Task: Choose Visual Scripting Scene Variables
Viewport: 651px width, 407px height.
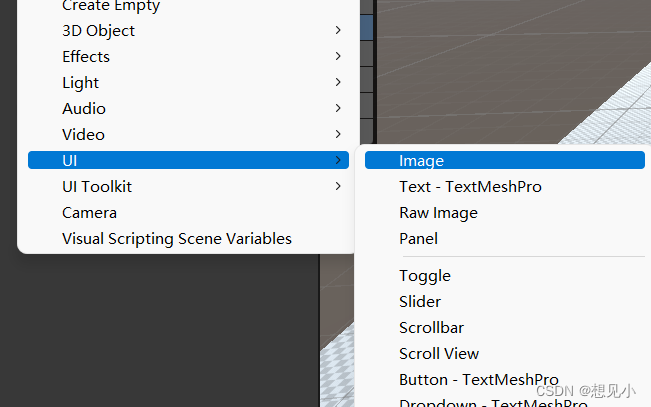Action: pyautogui.click(x=188, y=239)
